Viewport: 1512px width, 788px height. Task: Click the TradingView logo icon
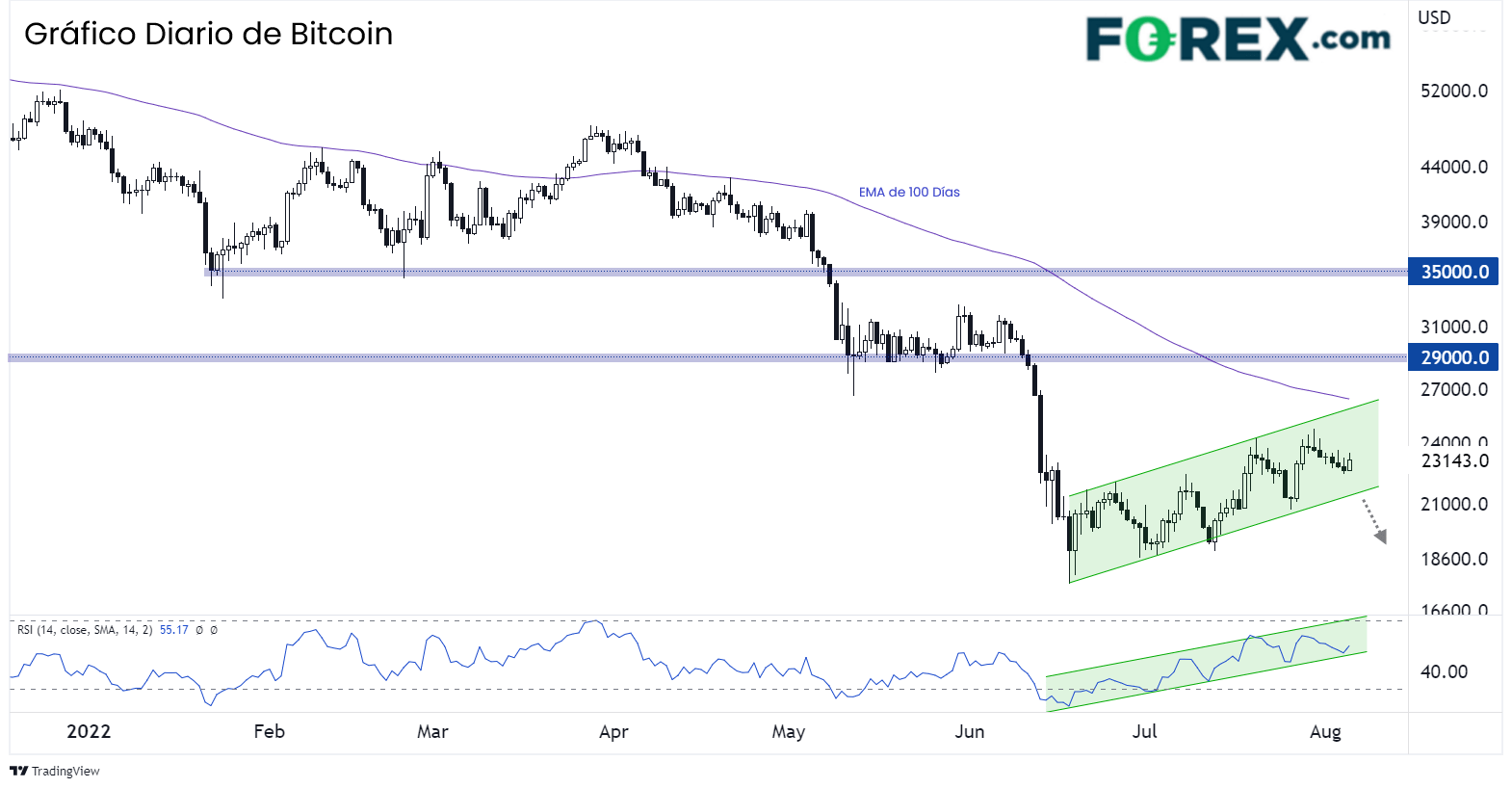18,771
